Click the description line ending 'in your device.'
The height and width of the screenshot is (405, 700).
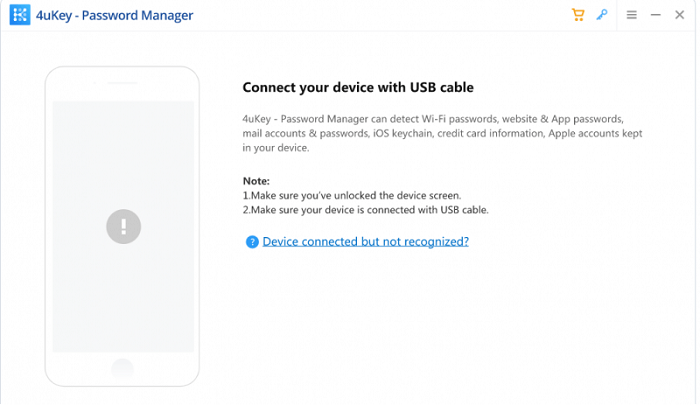[x=275, y=148]
